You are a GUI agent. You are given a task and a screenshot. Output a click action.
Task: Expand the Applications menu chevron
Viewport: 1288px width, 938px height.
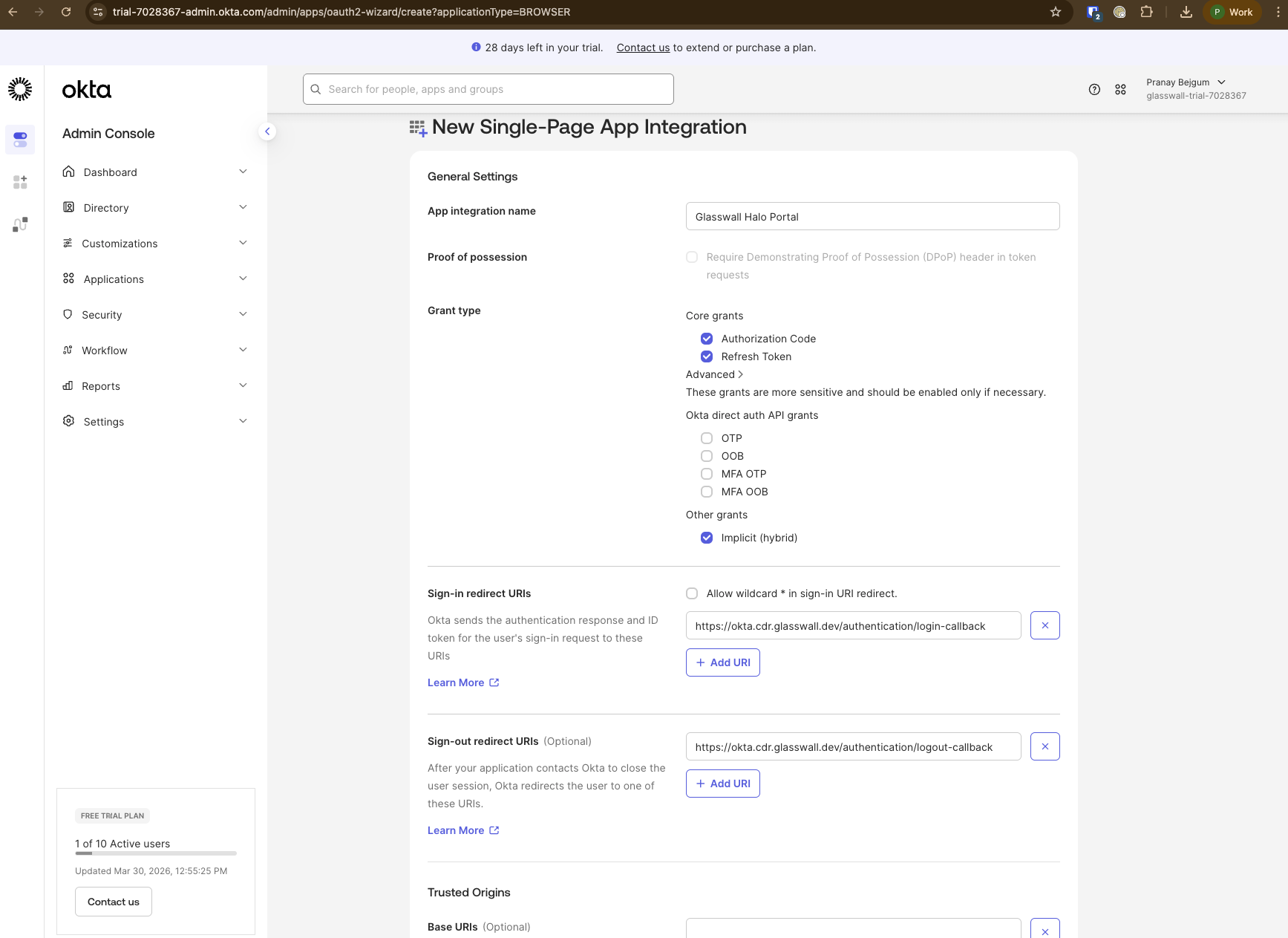(243, 279)
